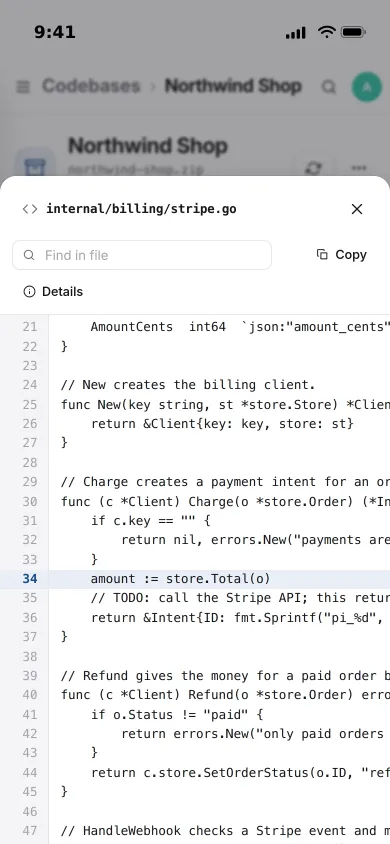
Task: Click the Northwind Shop page title
Action: pos(148,145)
